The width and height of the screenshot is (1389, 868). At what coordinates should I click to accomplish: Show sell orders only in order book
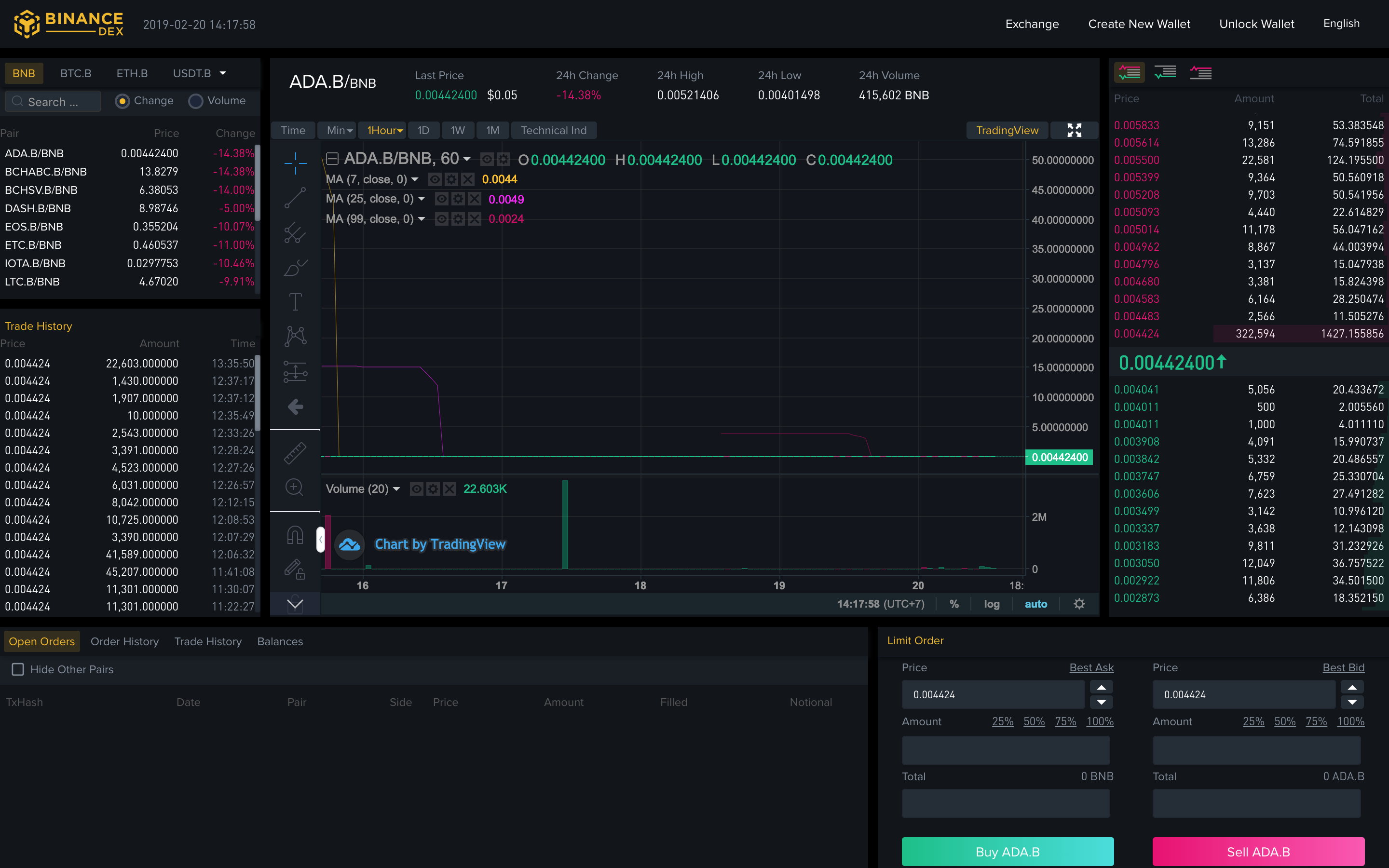pyautogui.click(x=1200, y=73)
